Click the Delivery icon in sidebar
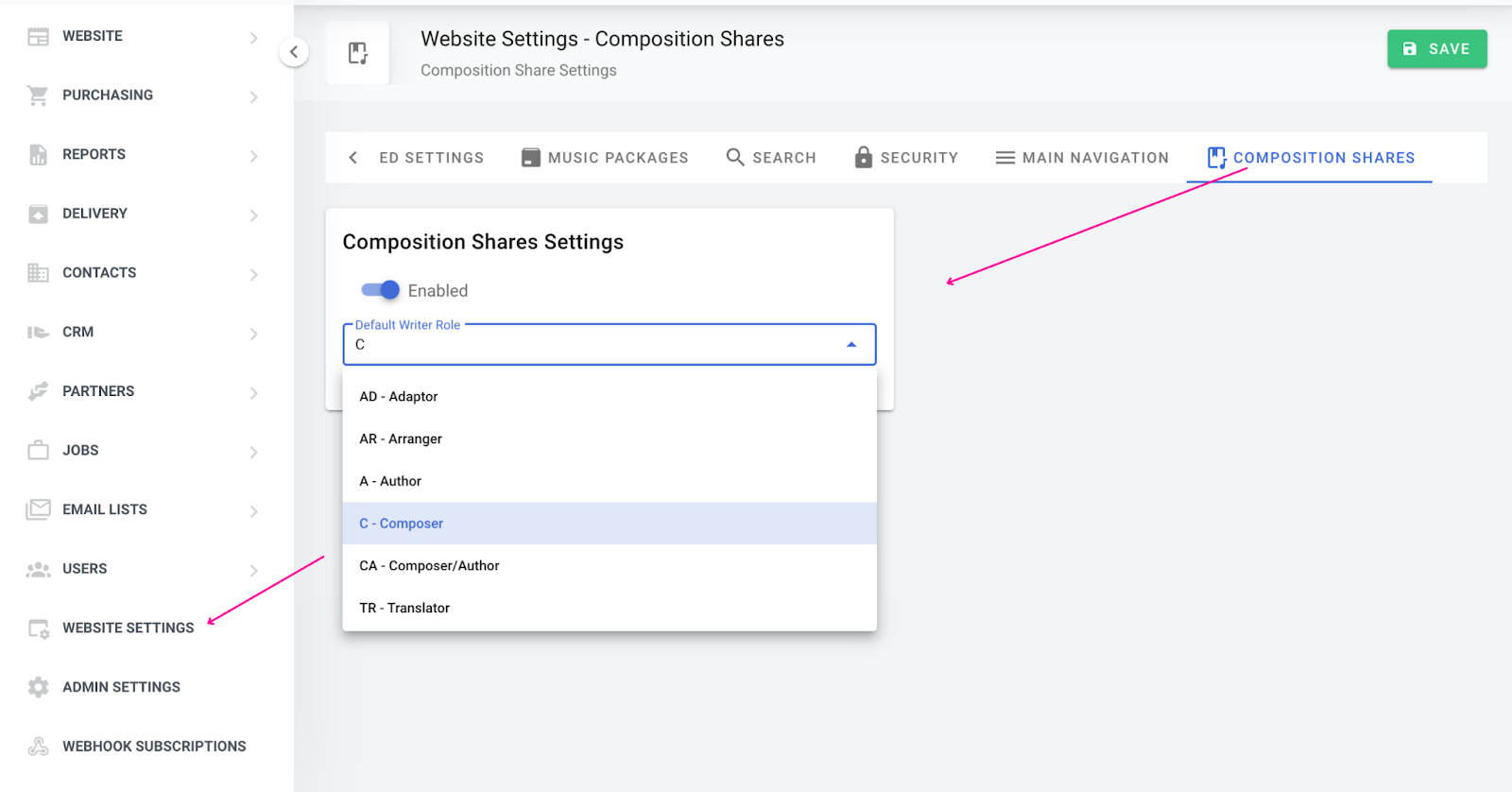The width and height of the screenshot is (1512, 792). click(x=38, y=214)
